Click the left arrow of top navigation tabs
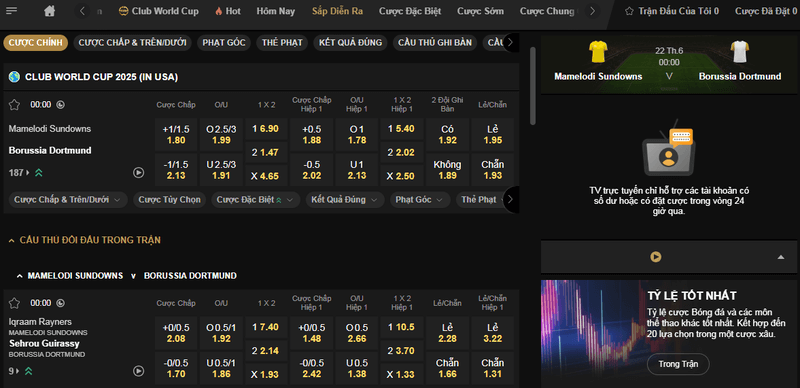This screenshot has width=800, height=388. tap(83, 11)
